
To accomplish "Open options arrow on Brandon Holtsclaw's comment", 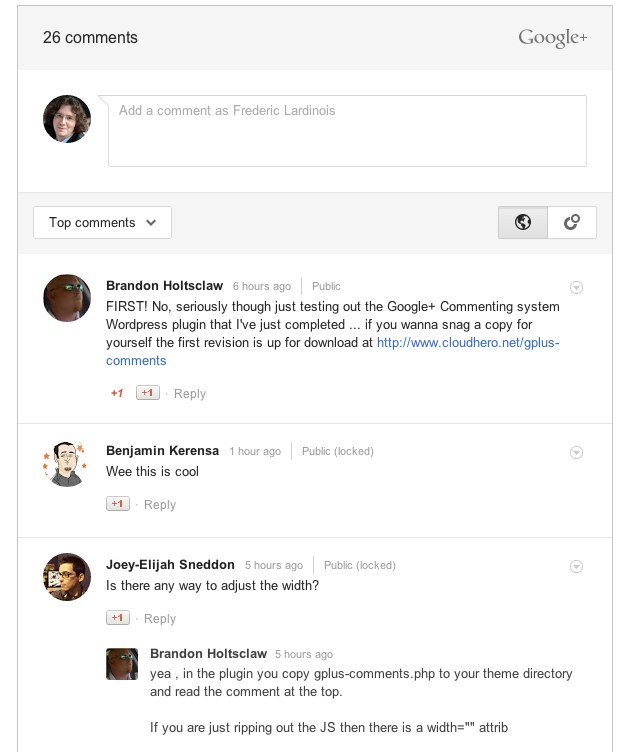I will pyautogui.click(x=576, y=288).
